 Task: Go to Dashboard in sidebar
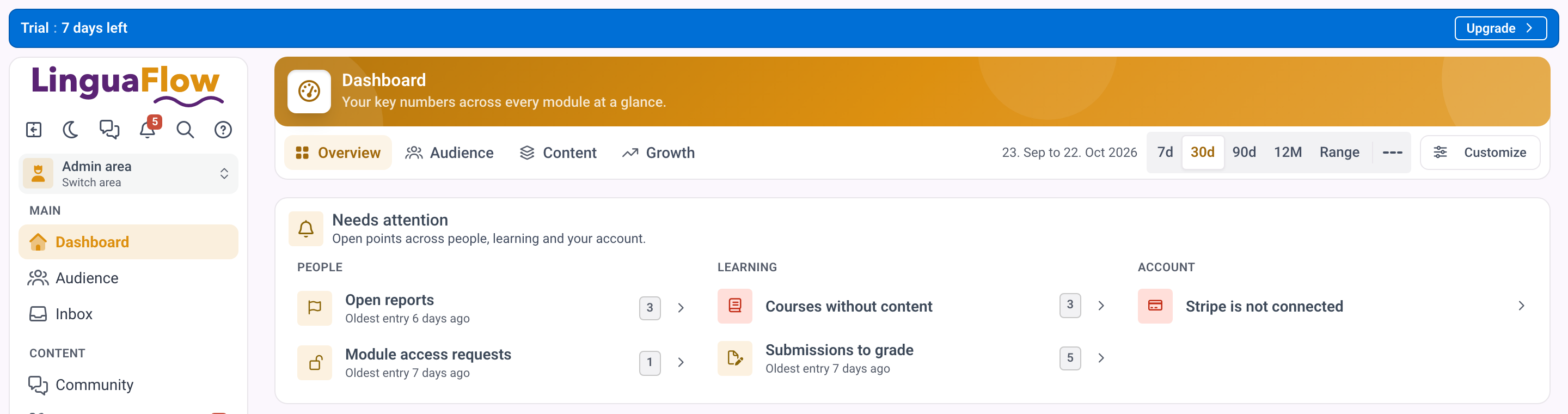tap(128, 242)
